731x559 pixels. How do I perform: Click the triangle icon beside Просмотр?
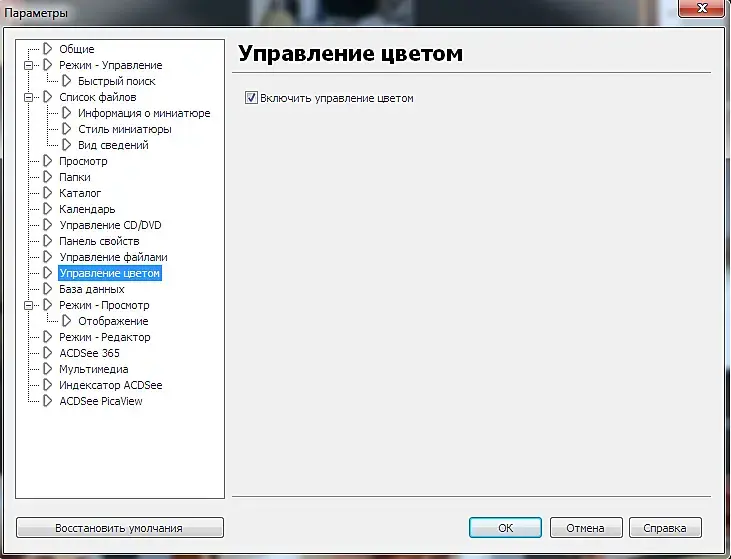pyautogui.click(x=48, y=161)
